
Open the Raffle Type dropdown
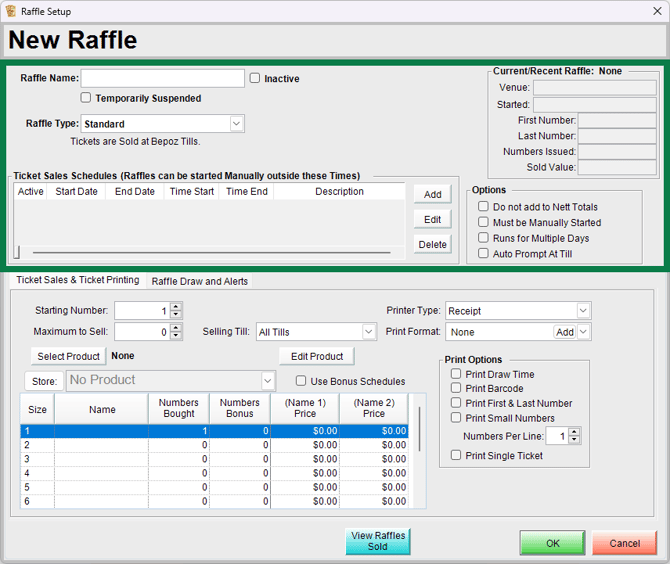point(236,124)
